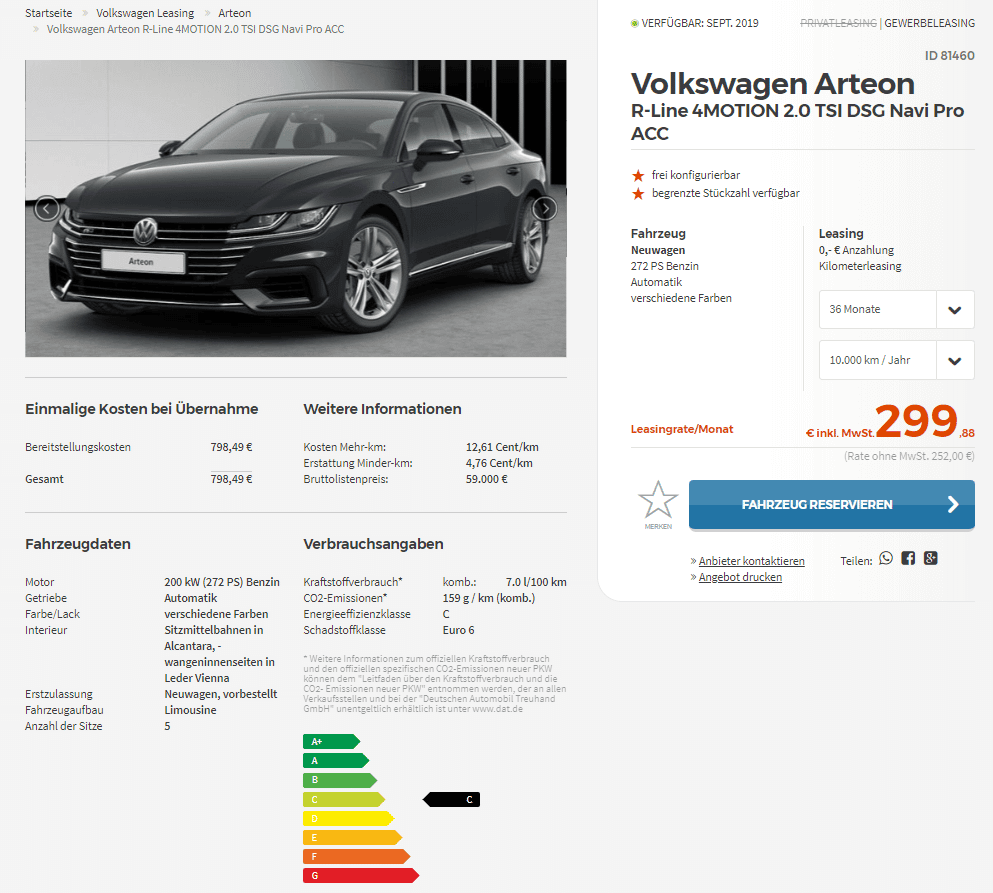
Task: Click the 12,61 Cent/km value
Action: (x=502, y=447)
